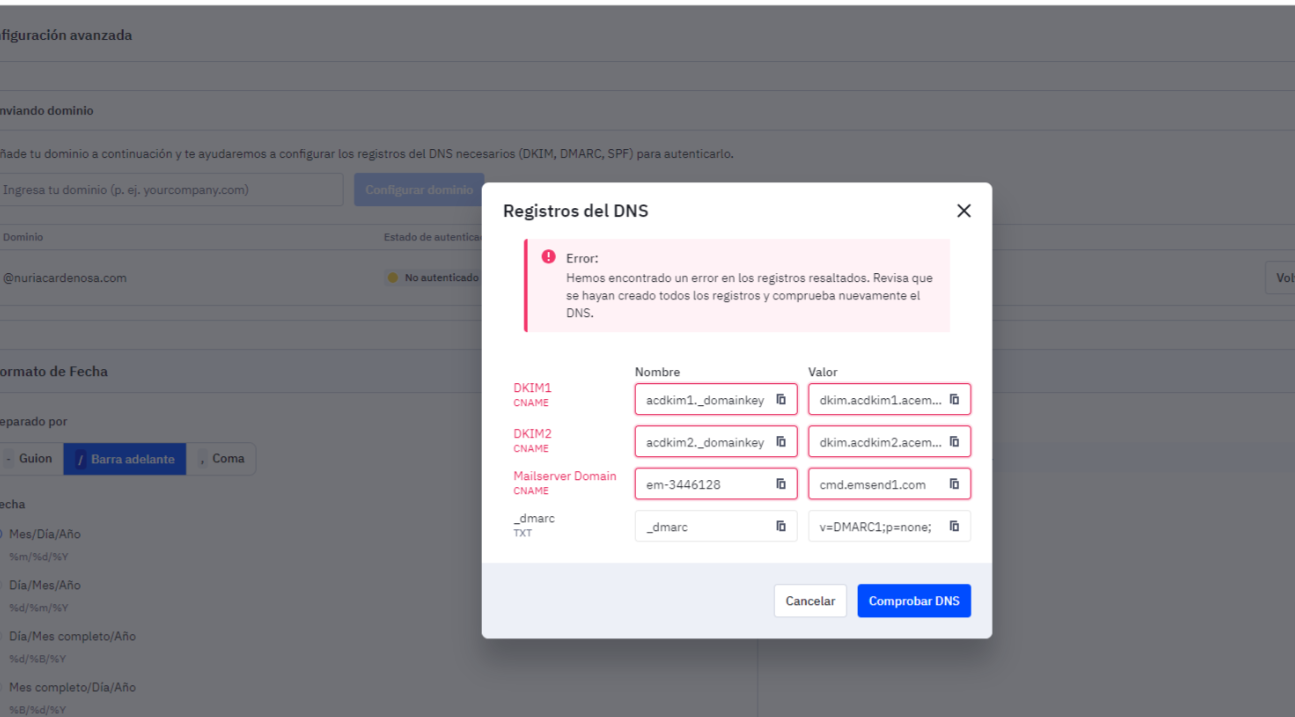The width and height of the screenshot is (1295, 717).
Task: Copy the value cmd.emsend1.com
Action: (x=954, y=484)
